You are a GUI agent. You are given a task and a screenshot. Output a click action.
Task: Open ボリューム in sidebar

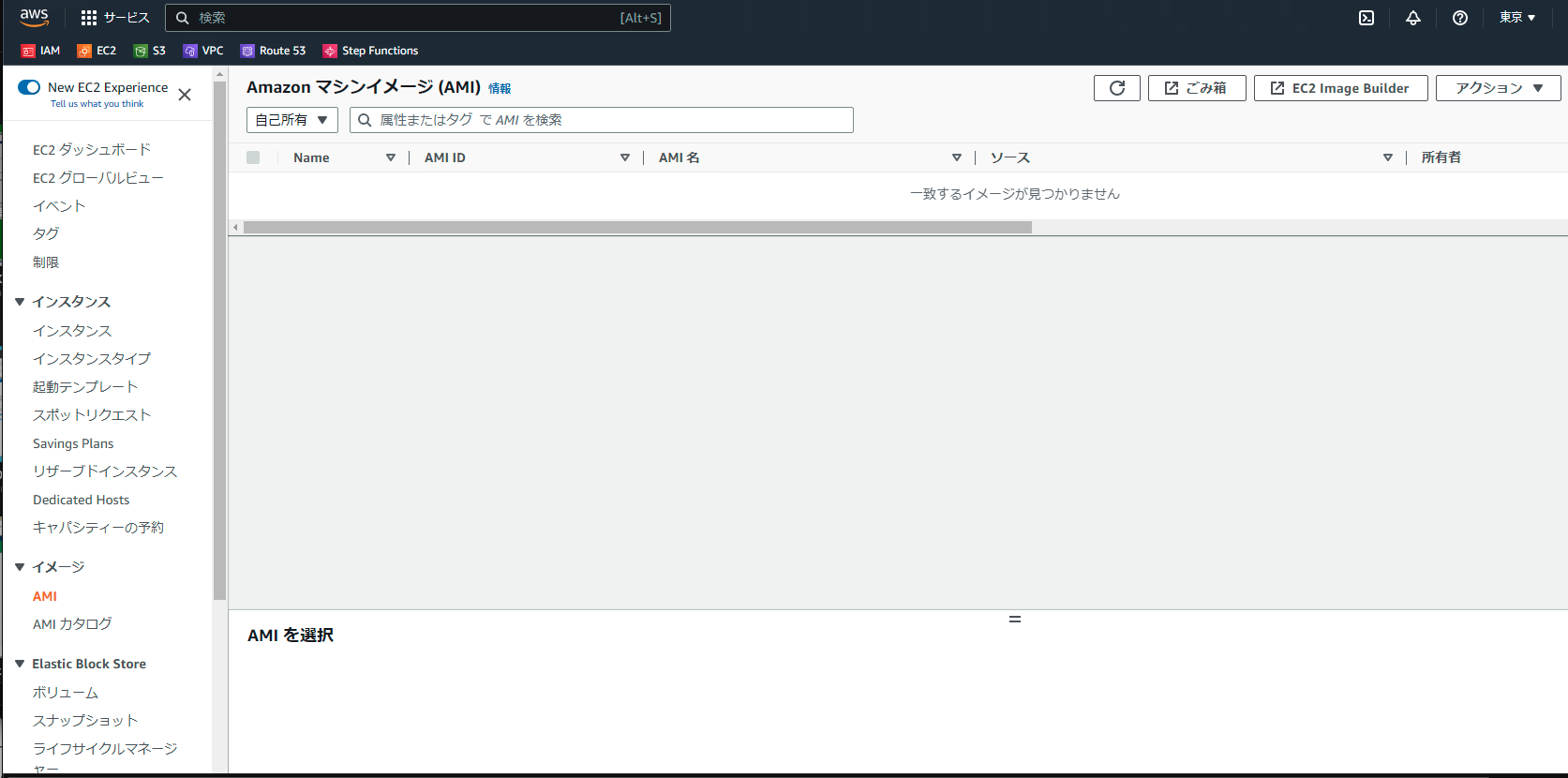coord(66,693)
